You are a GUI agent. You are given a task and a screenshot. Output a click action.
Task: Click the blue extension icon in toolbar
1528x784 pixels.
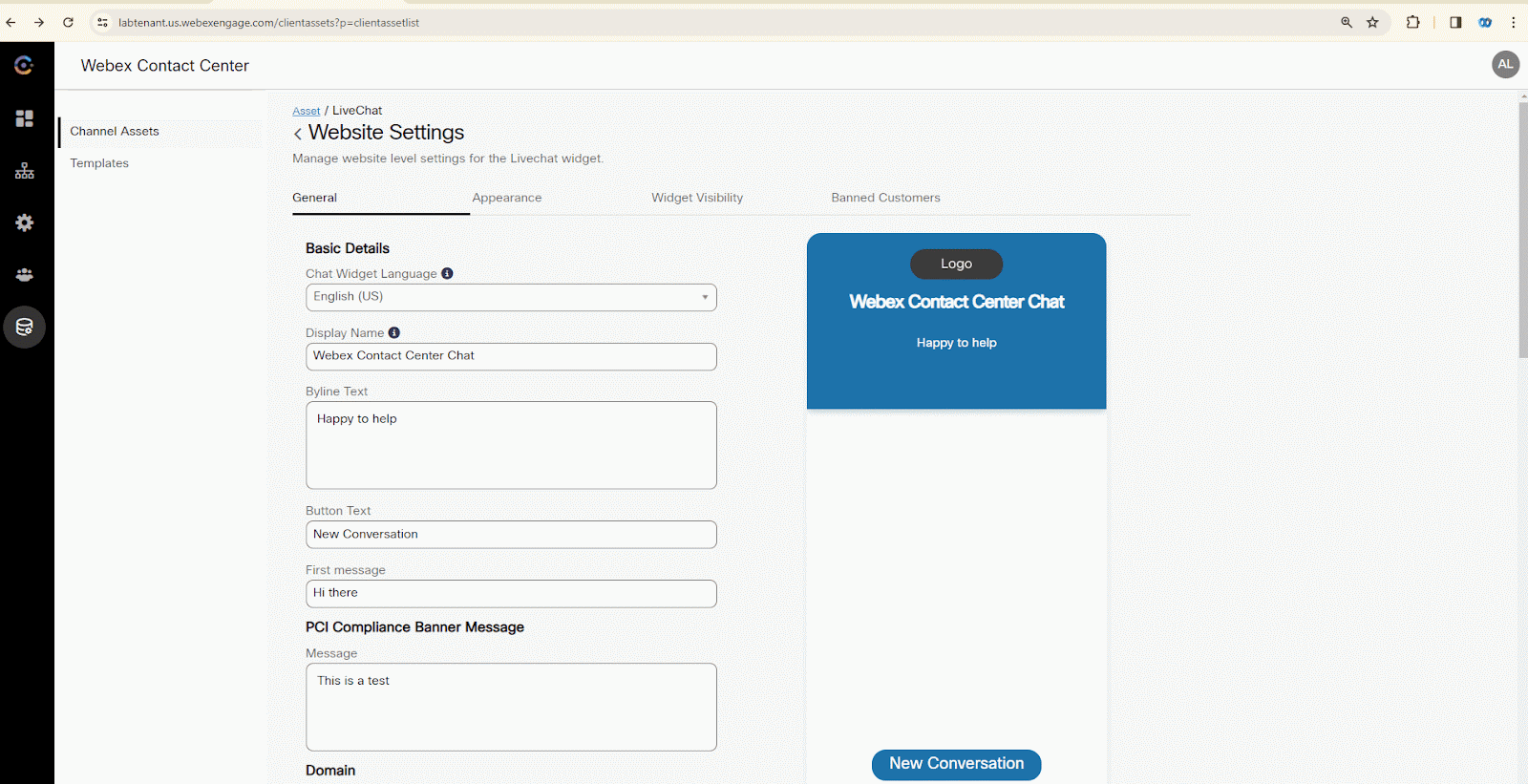coord(1485,22)
